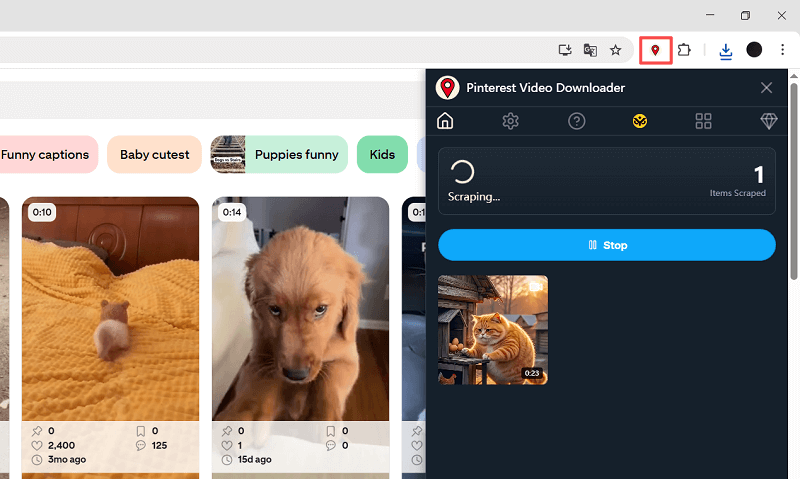
Task: Select the scraped orange cat video thumbnail
Action: tap(493, 330)
